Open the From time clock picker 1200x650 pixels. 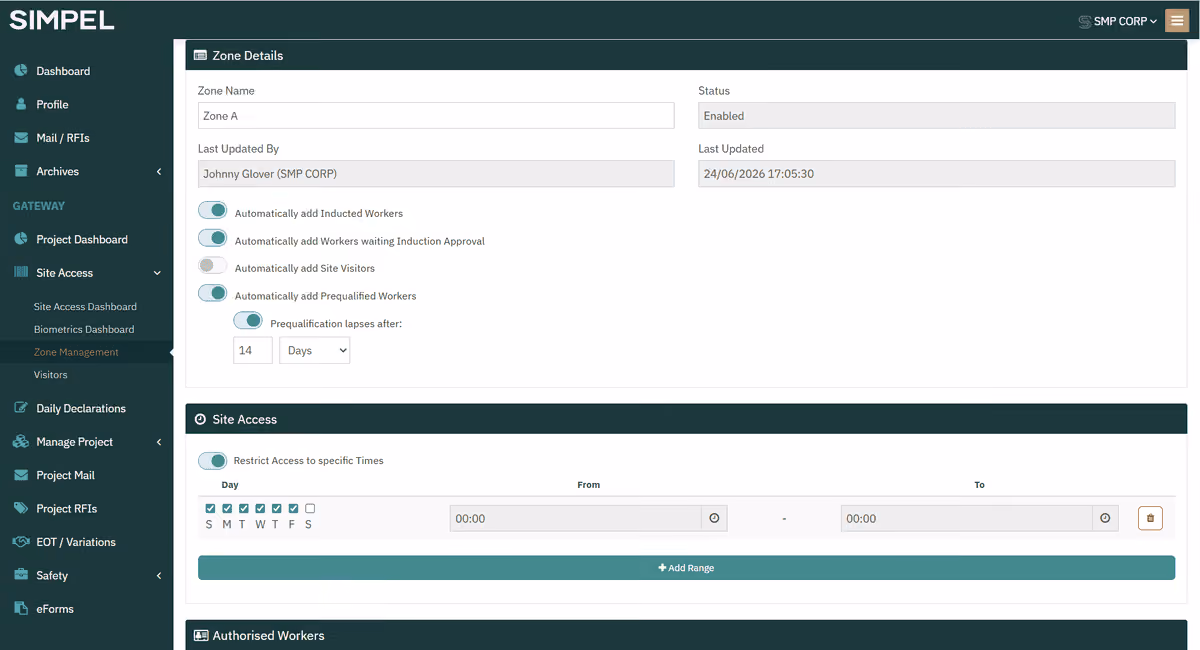714,518
